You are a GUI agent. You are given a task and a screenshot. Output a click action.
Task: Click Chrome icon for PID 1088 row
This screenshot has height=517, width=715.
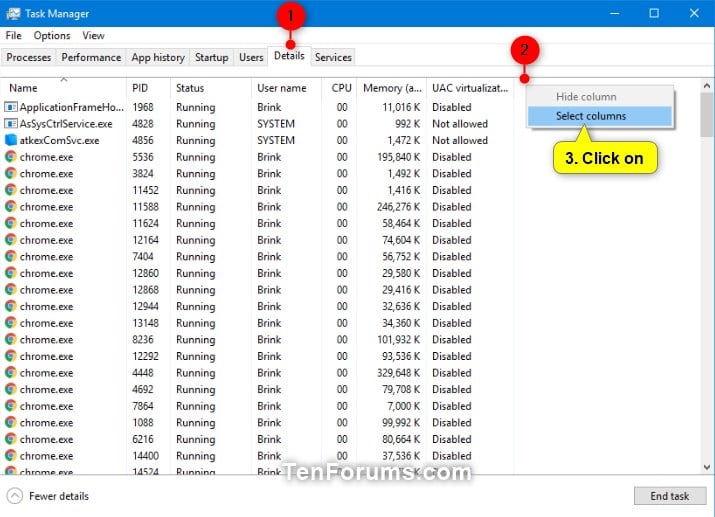pyautogui.click(x=10, y=422)
